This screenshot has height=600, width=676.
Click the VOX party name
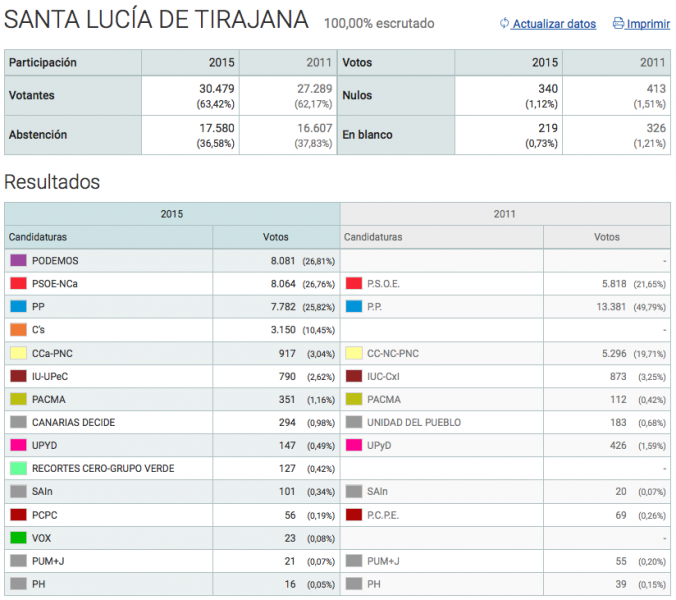[41, 538]
